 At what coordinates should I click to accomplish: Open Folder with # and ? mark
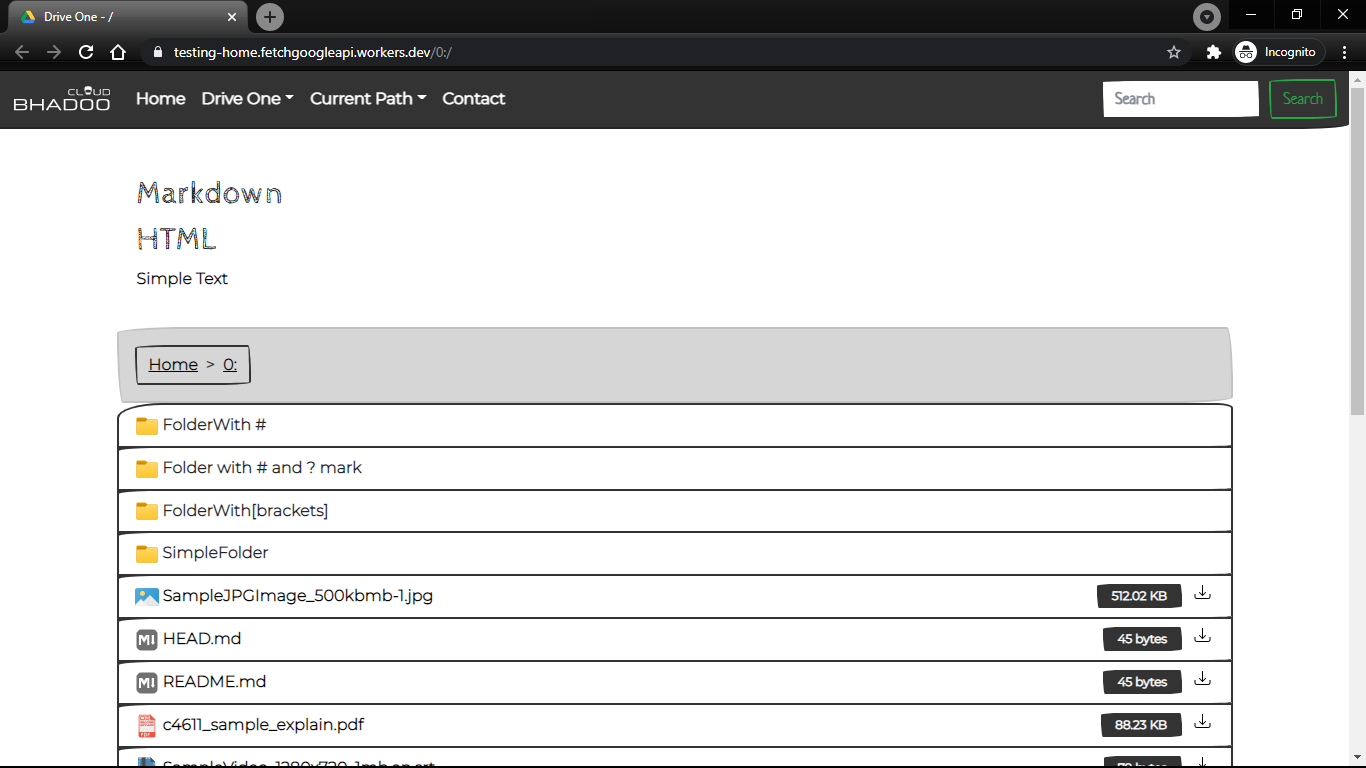coord(675,468)
